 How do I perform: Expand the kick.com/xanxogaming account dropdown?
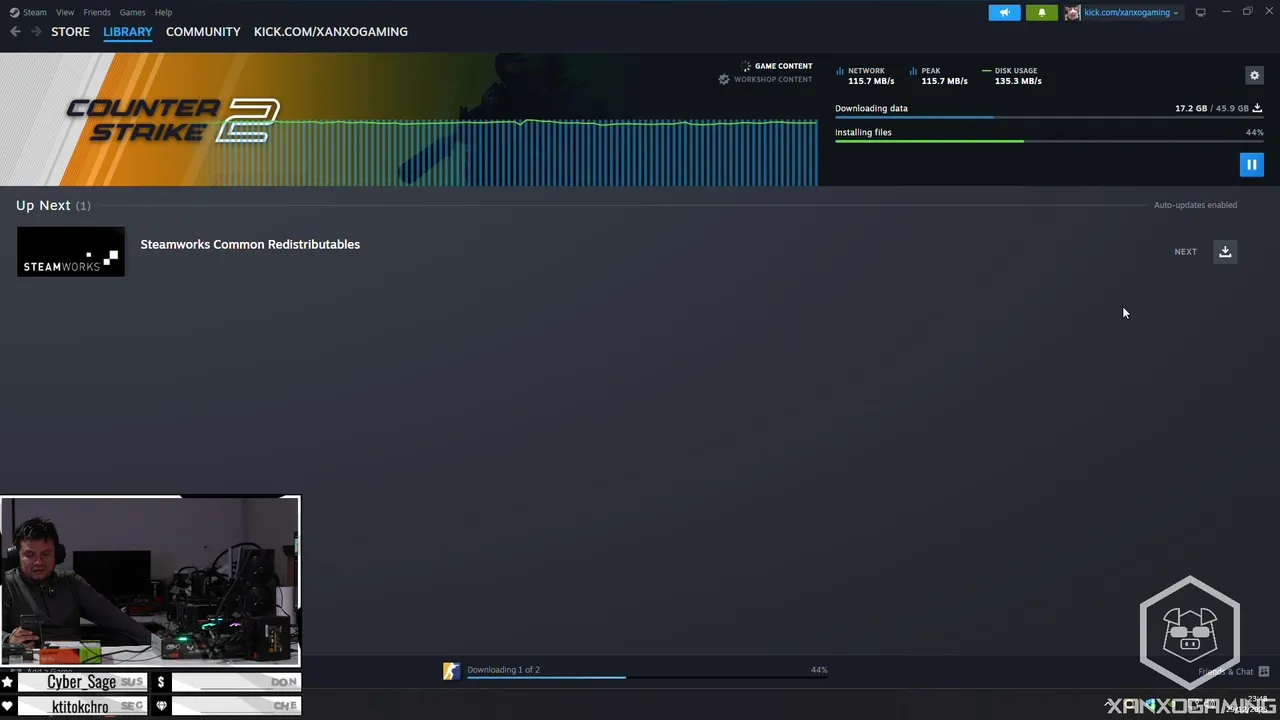point(1131,12)
